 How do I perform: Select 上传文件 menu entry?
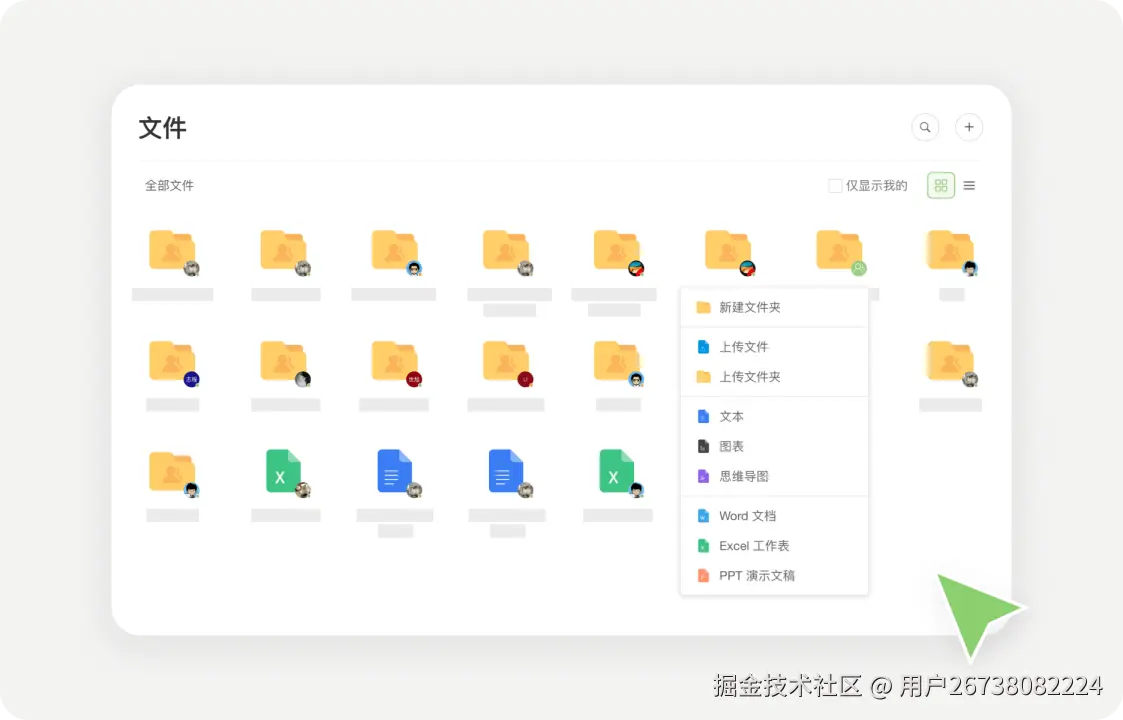coord(774,347)
